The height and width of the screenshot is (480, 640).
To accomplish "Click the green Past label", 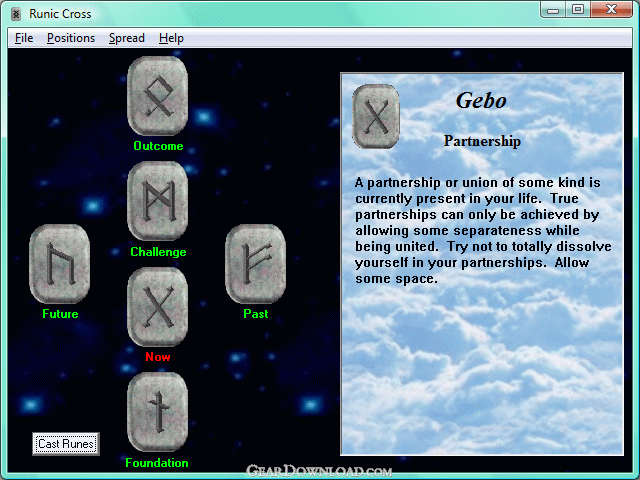I will click(256, 313).
